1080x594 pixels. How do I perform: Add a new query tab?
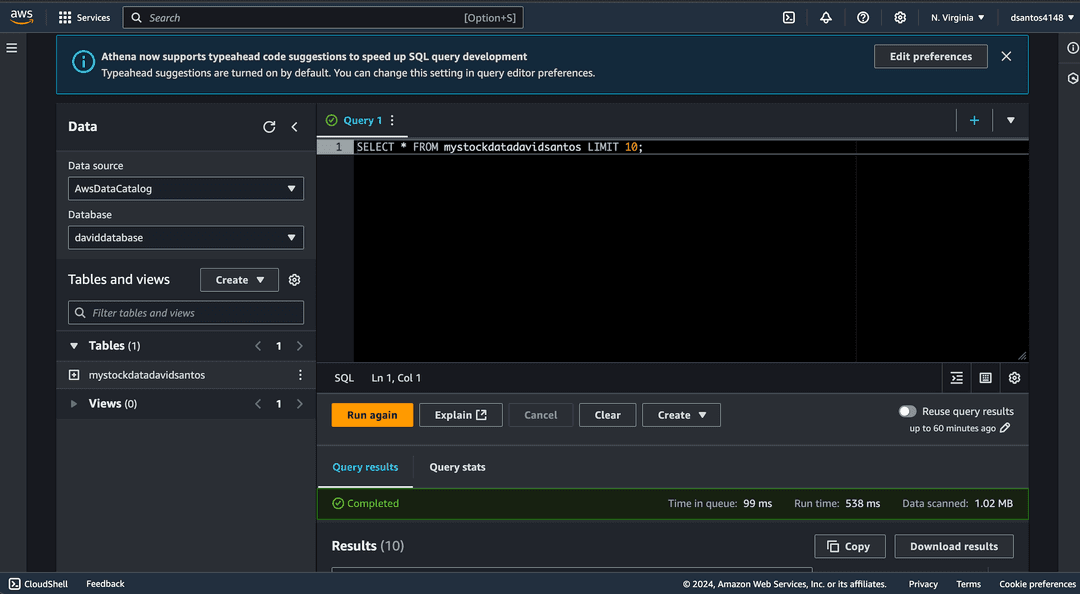click(974, 120)
